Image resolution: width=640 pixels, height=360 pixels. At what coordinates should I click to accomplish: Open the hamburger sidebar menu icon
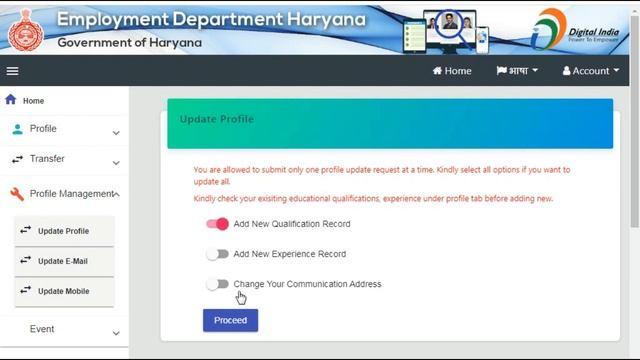coord(12,71)
